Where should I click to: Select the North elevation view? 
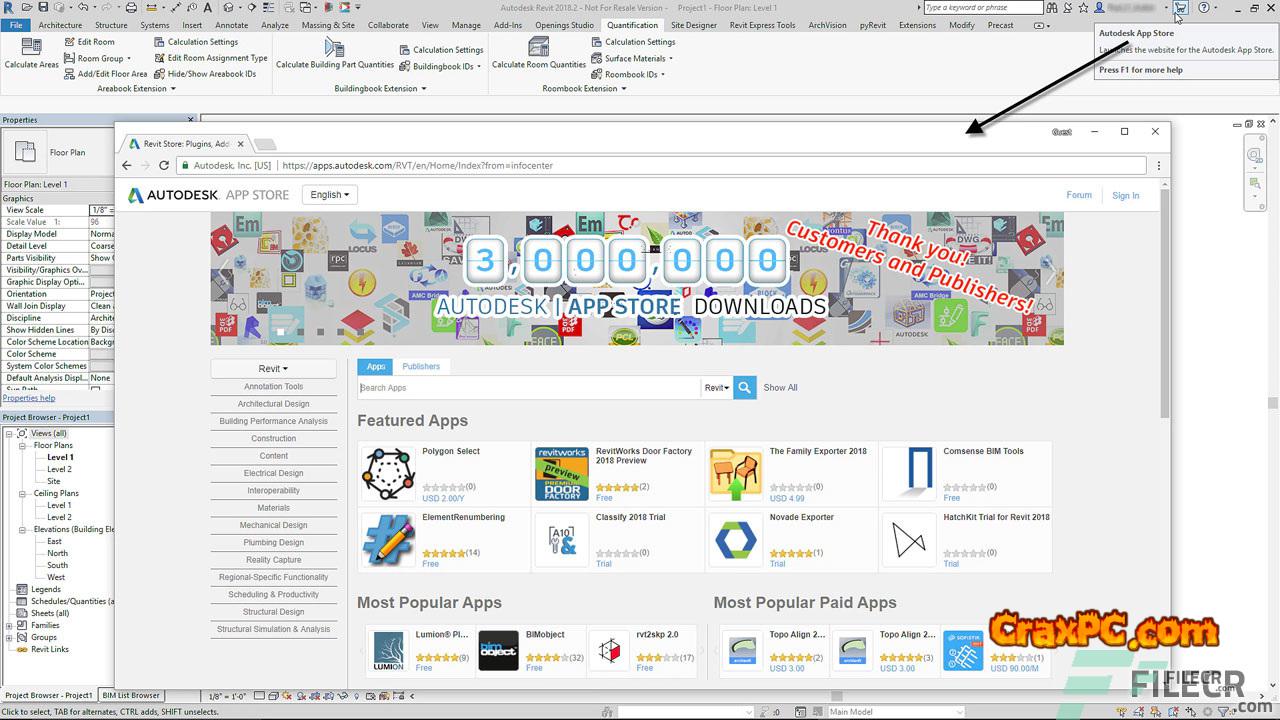pyautogui.click(x=58, y=553)
